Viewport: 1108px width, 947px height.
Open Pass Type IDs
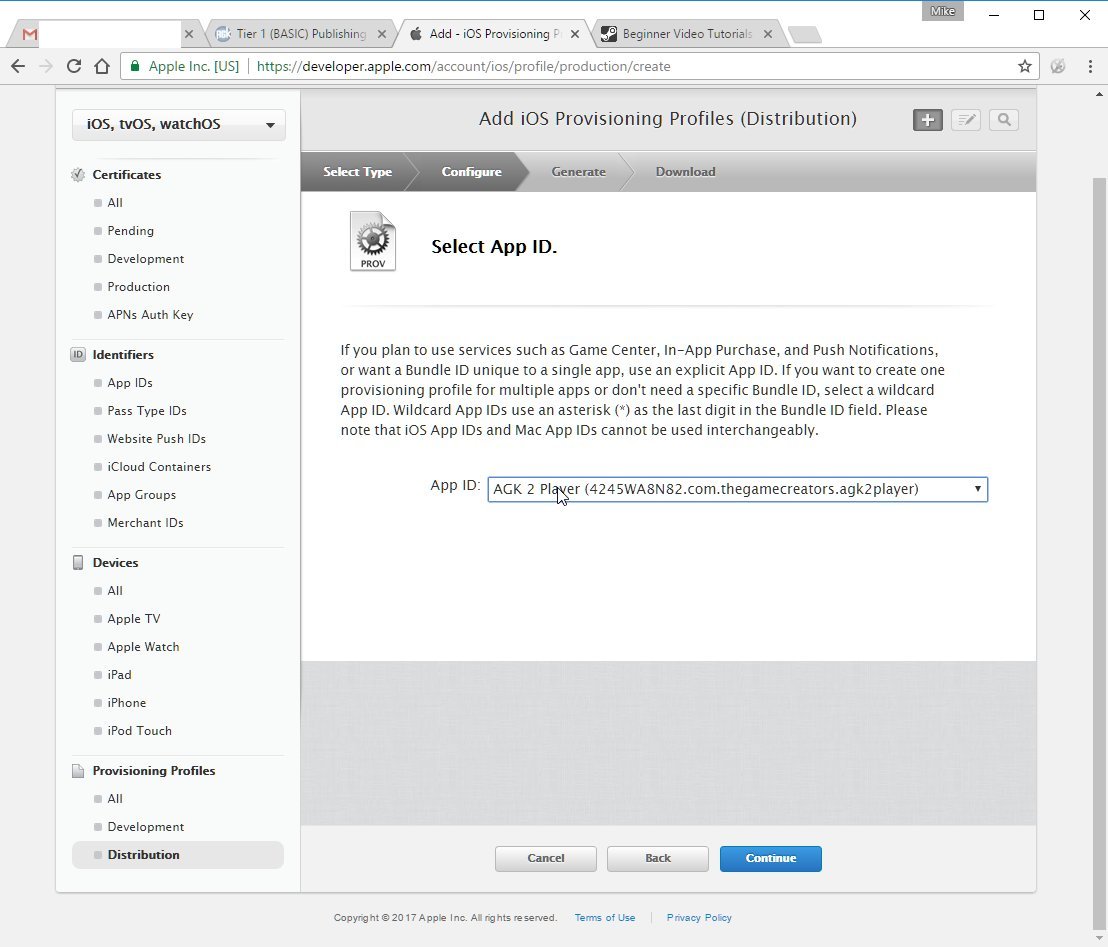click(x=146, y=411)
